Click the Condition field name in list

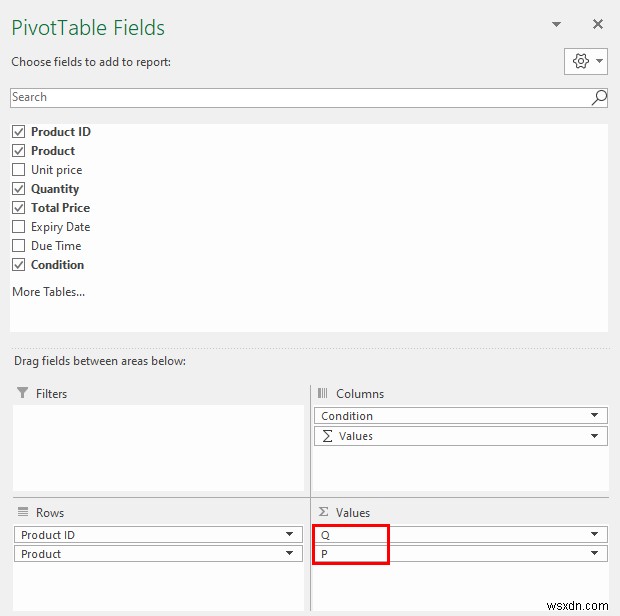click(57, 265)
